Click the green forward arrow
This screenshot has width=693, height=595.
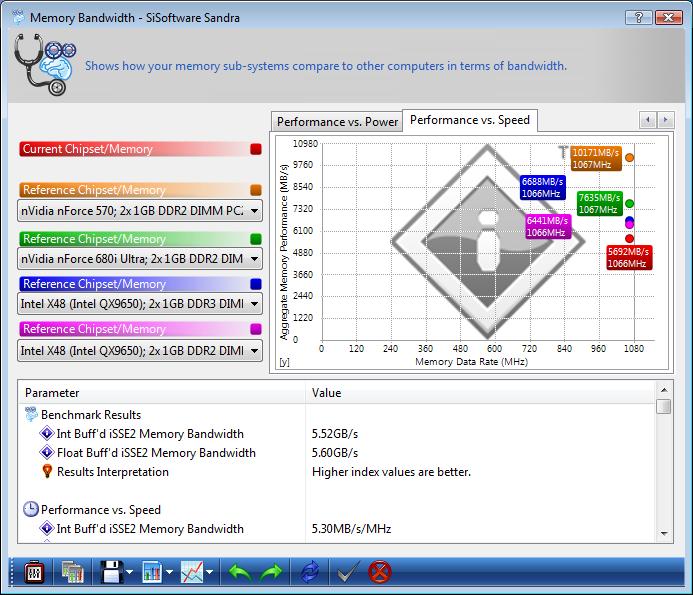pyautogui.click(x=271, y=573)
